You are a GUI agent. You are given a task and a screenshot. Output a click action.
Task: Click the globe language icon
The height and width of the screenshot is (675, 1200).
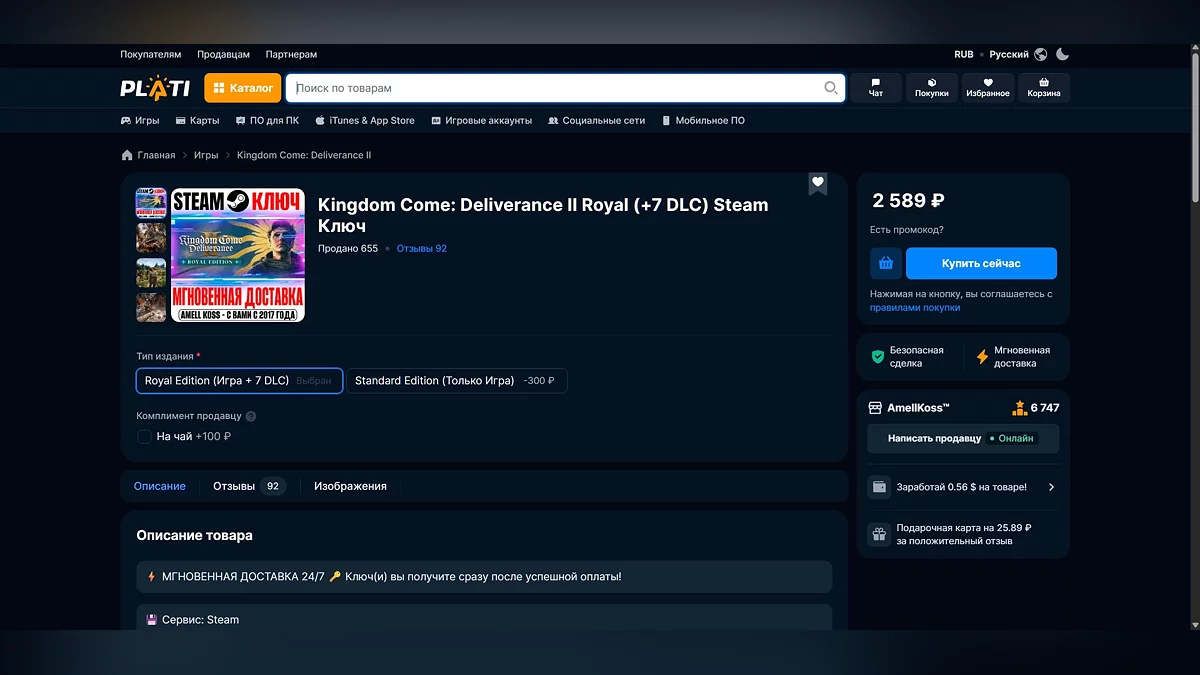pos(1041,54)
